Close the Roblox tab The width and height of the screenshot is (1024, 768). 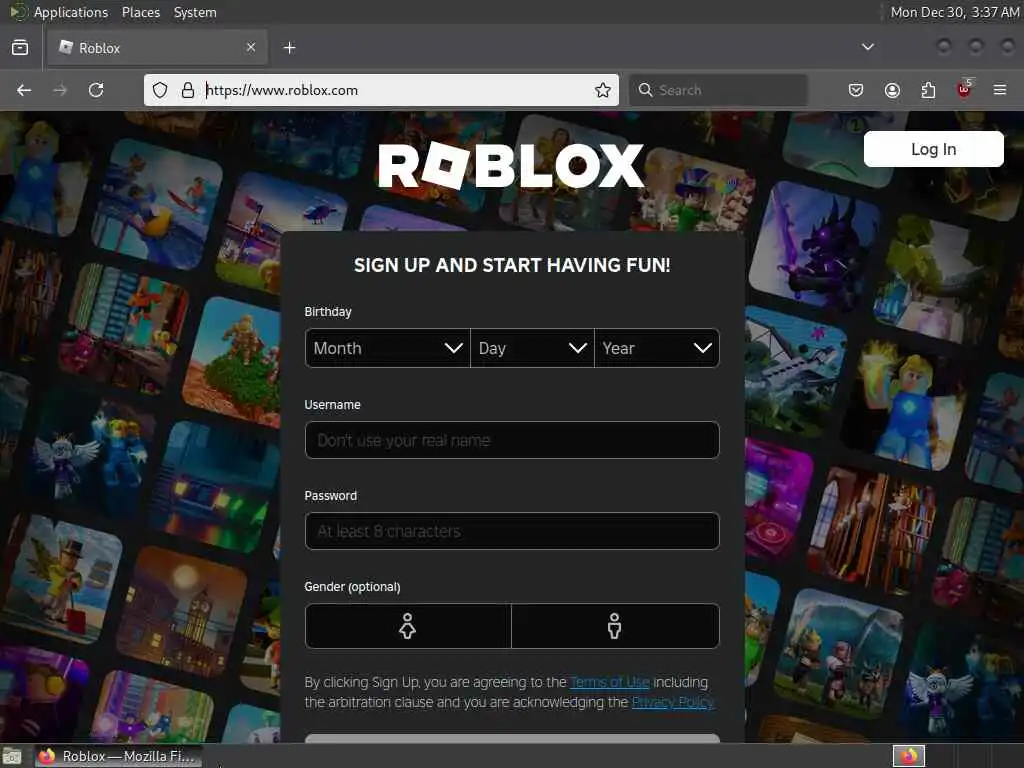tap(251, 47)
